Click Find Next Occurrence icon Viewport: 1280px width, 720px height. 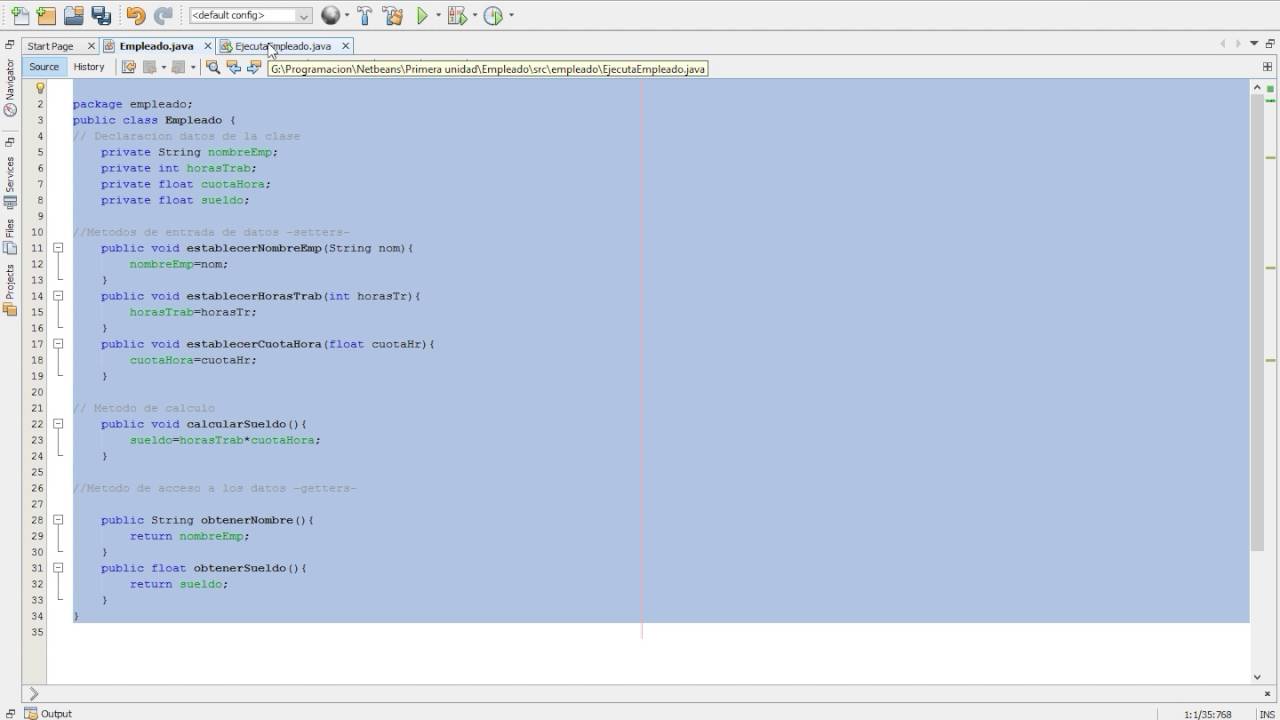pos(254,67)
